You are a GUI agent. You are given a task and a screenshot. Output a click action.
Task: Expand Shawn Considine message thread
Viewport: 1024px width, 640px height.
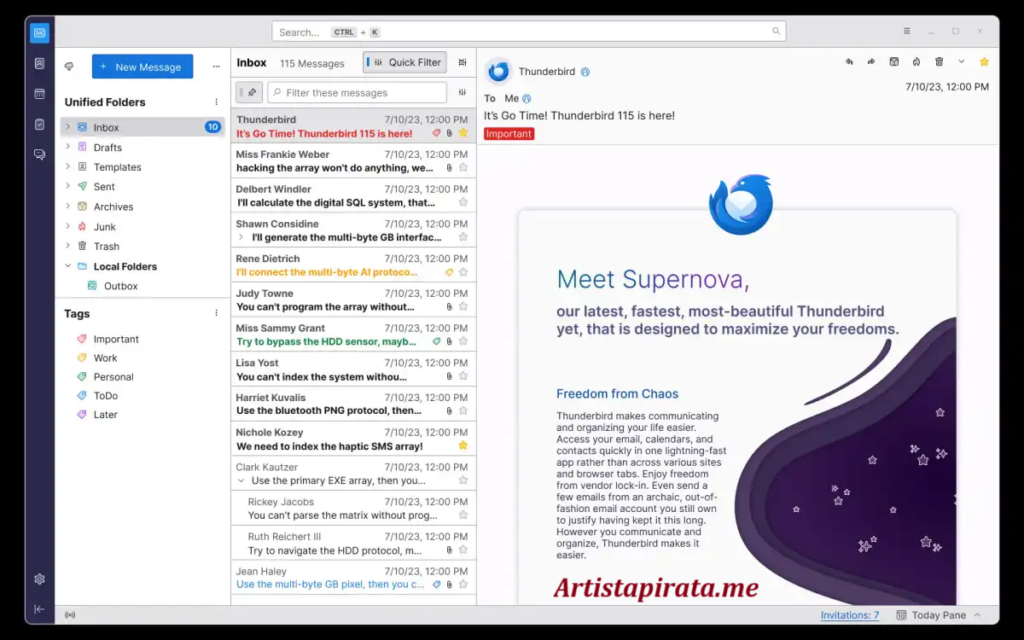coord(241,238)
